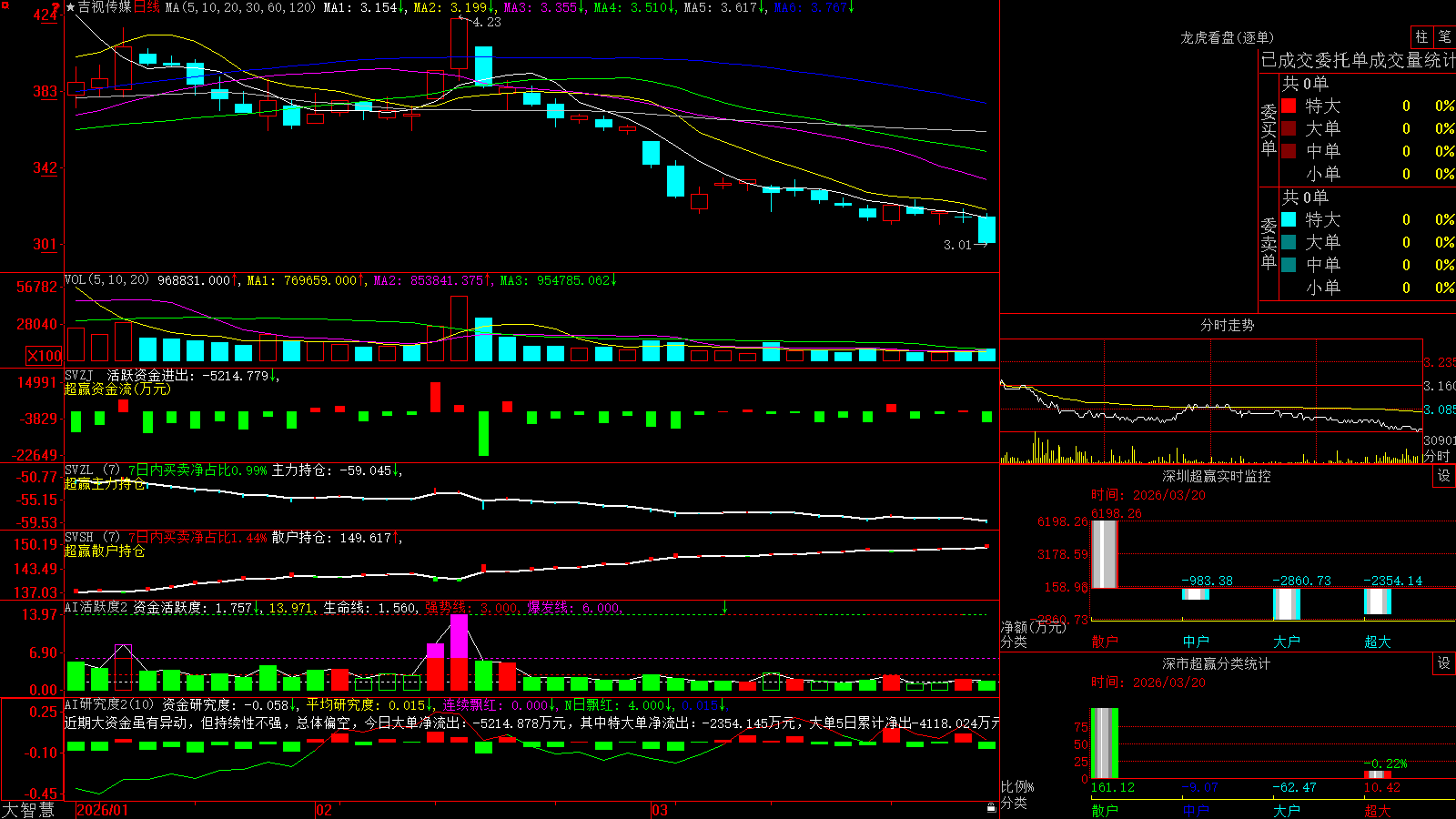Viewport: 1456px width, 819px height.
Task: Open the 日线 period selector
Action: point(147,7)
